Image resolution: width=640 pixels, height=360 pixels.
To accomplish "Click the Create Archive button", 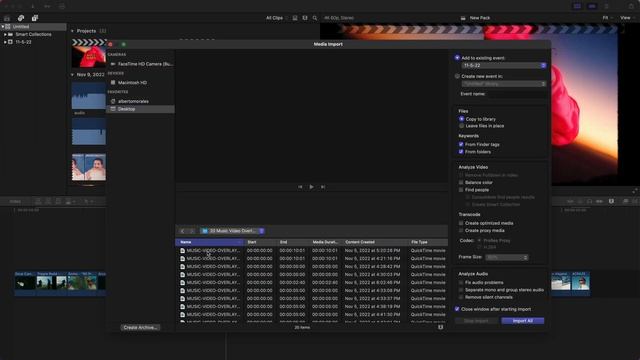I will point(140,327).
